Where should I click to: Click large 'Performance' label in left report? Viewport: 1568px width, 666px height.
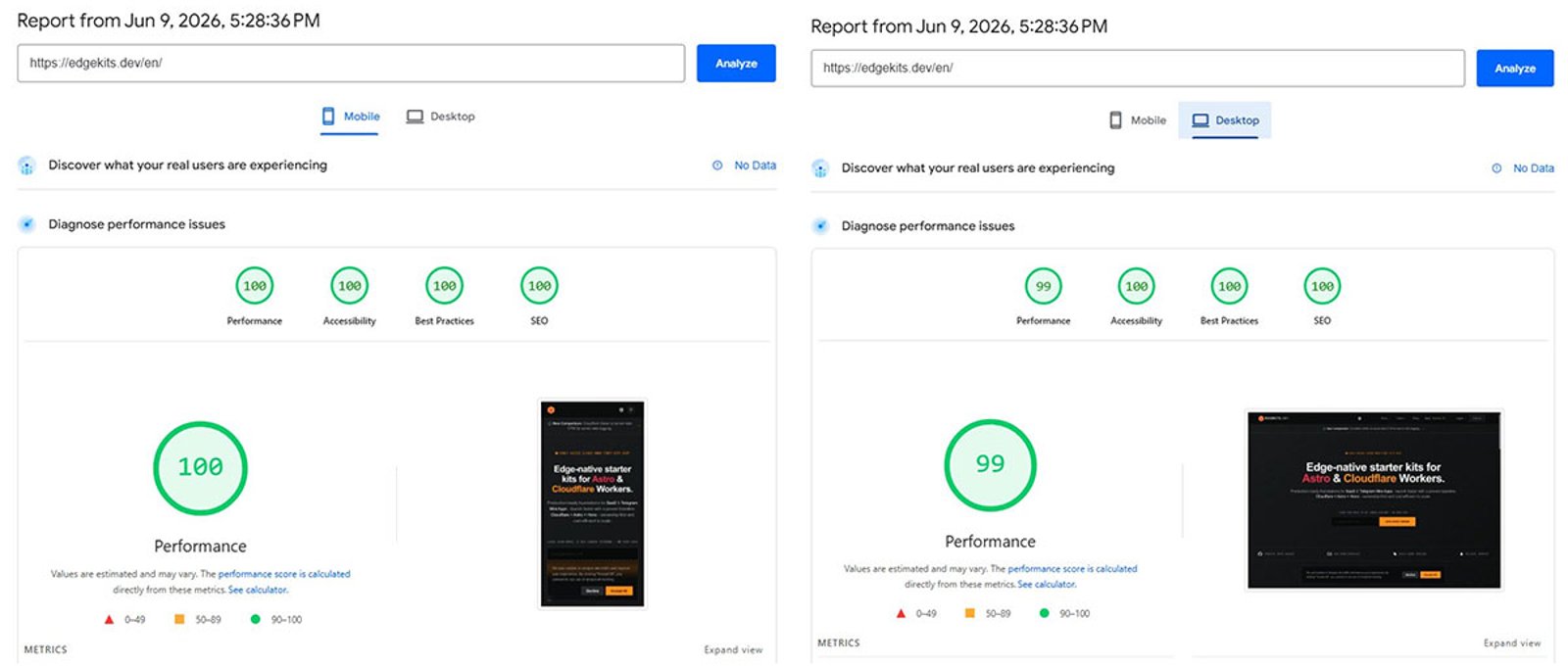point(201,547)
